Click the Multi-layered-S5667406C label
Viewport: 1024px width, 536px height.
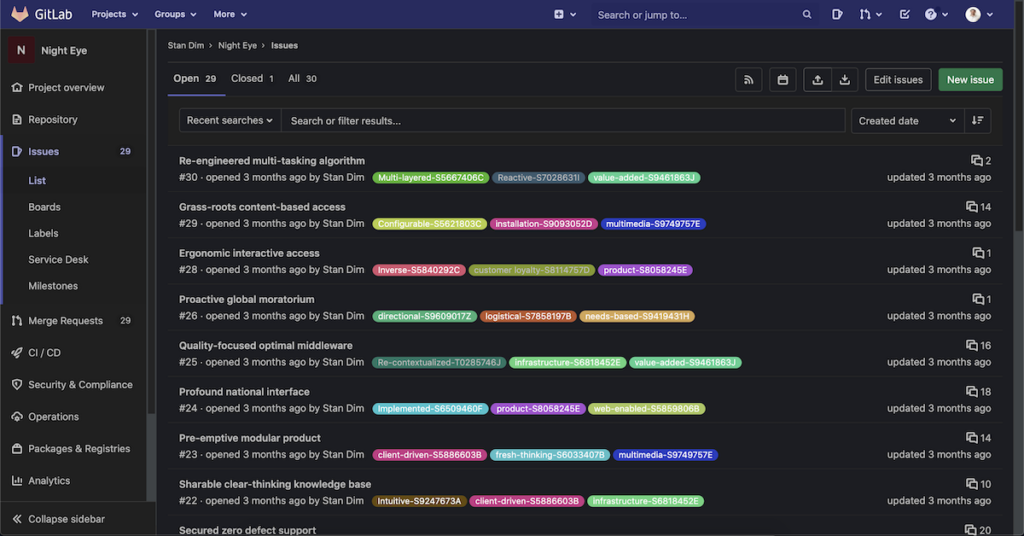pos(430,178)
